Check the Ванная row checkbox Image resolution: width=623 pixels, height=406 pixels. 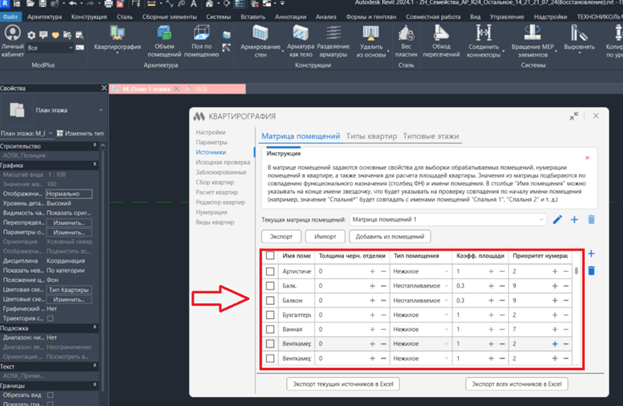(270, 329)
